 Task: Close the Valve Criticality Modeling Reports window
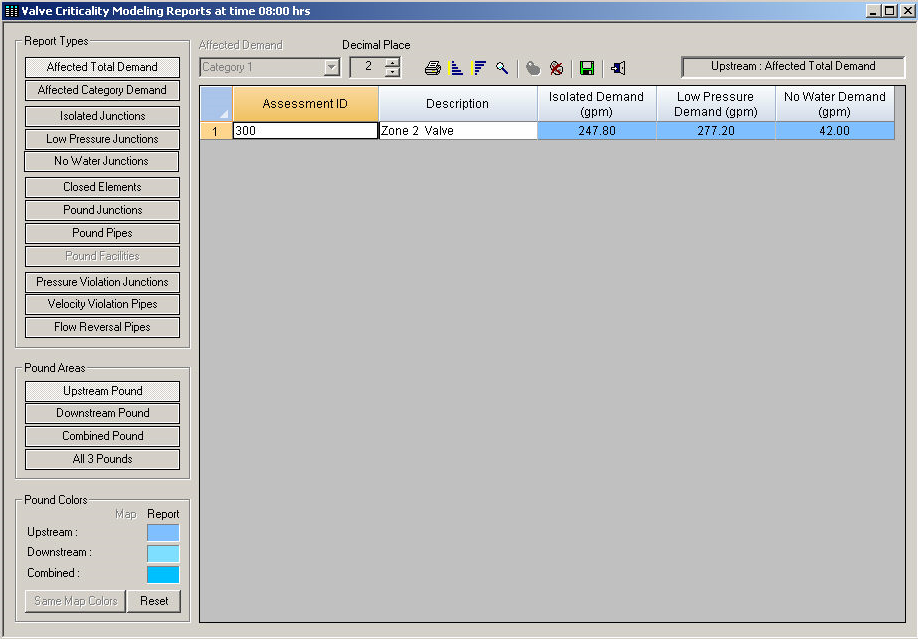[907, 11]
